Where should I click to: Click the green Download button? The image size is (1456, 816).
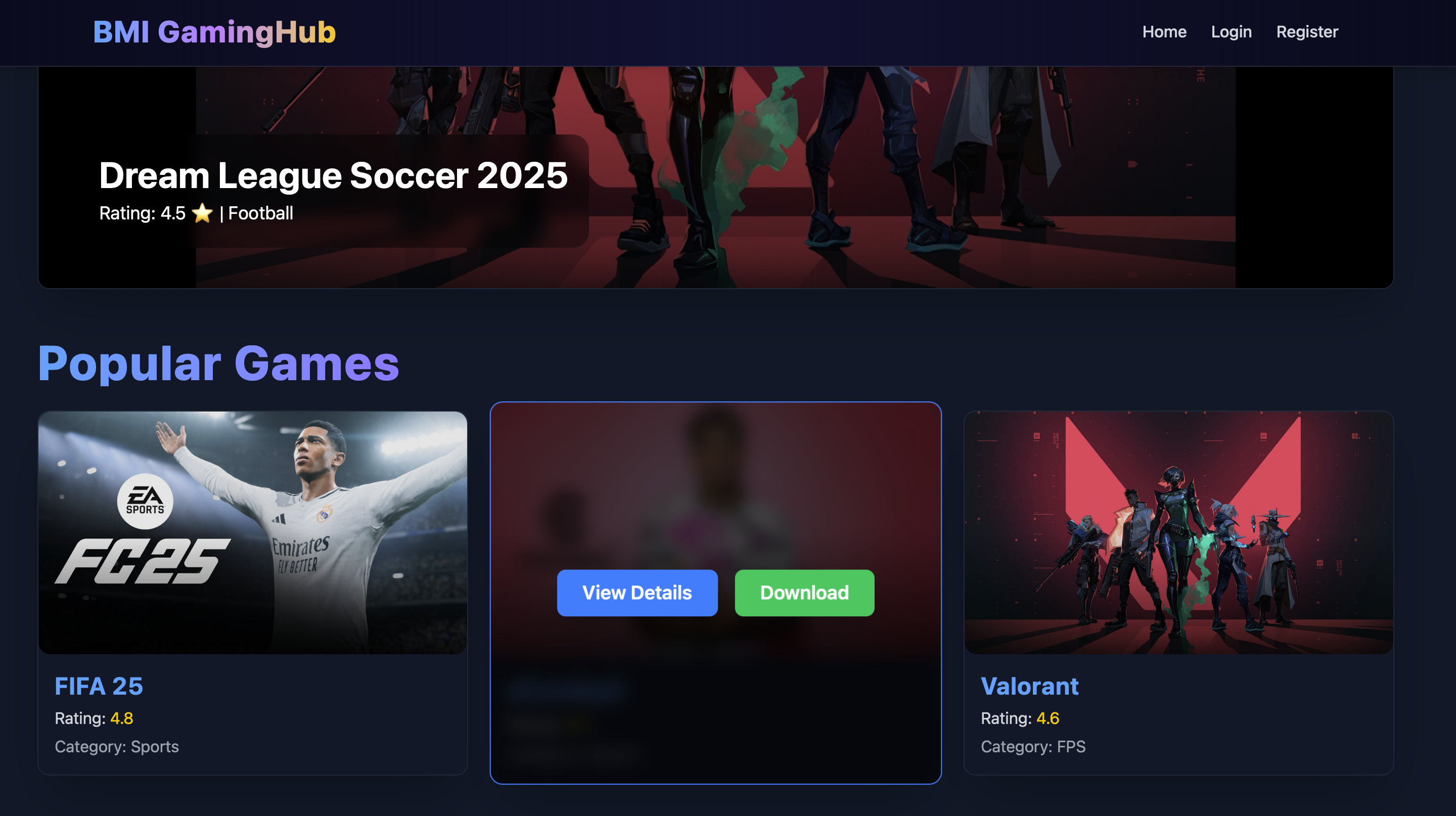tap(804, 593)
